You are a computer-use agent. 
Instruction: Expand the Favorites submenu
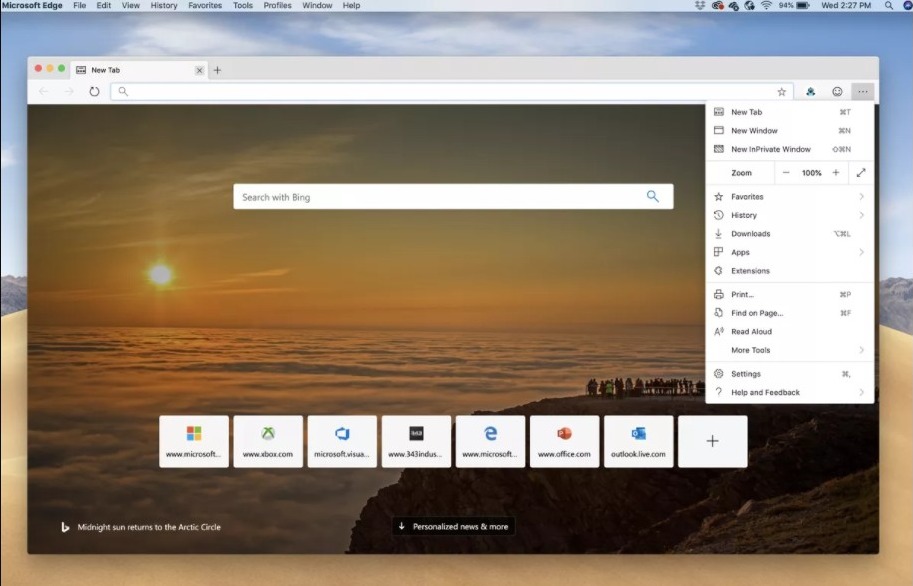tap(788, 197)
